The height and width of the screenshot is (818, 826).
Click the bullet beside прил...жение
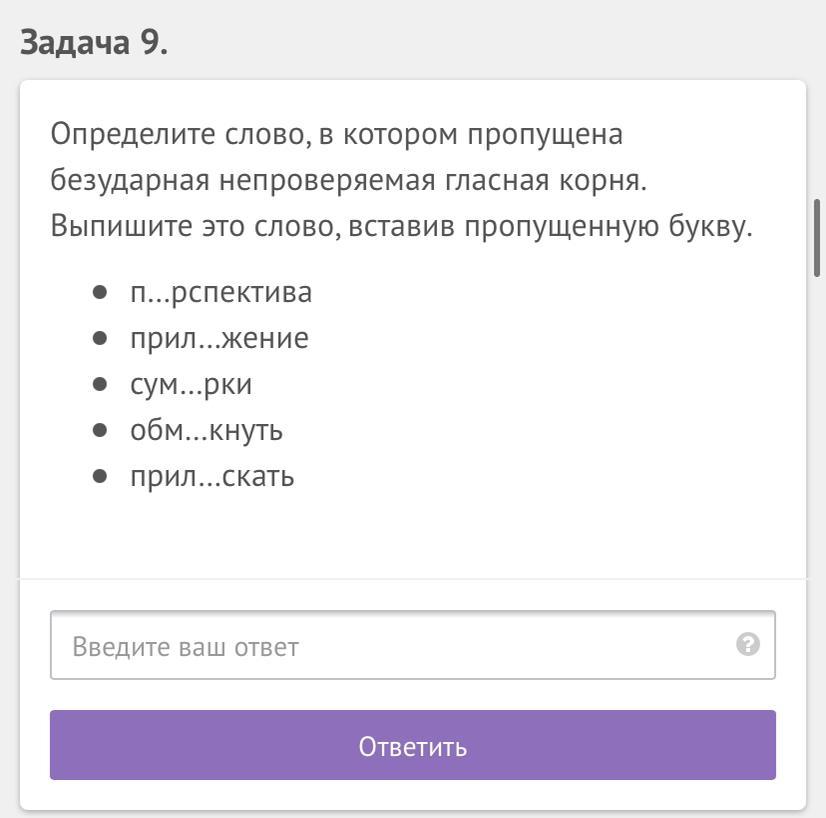pyautogui.click(x=99, y=338)
